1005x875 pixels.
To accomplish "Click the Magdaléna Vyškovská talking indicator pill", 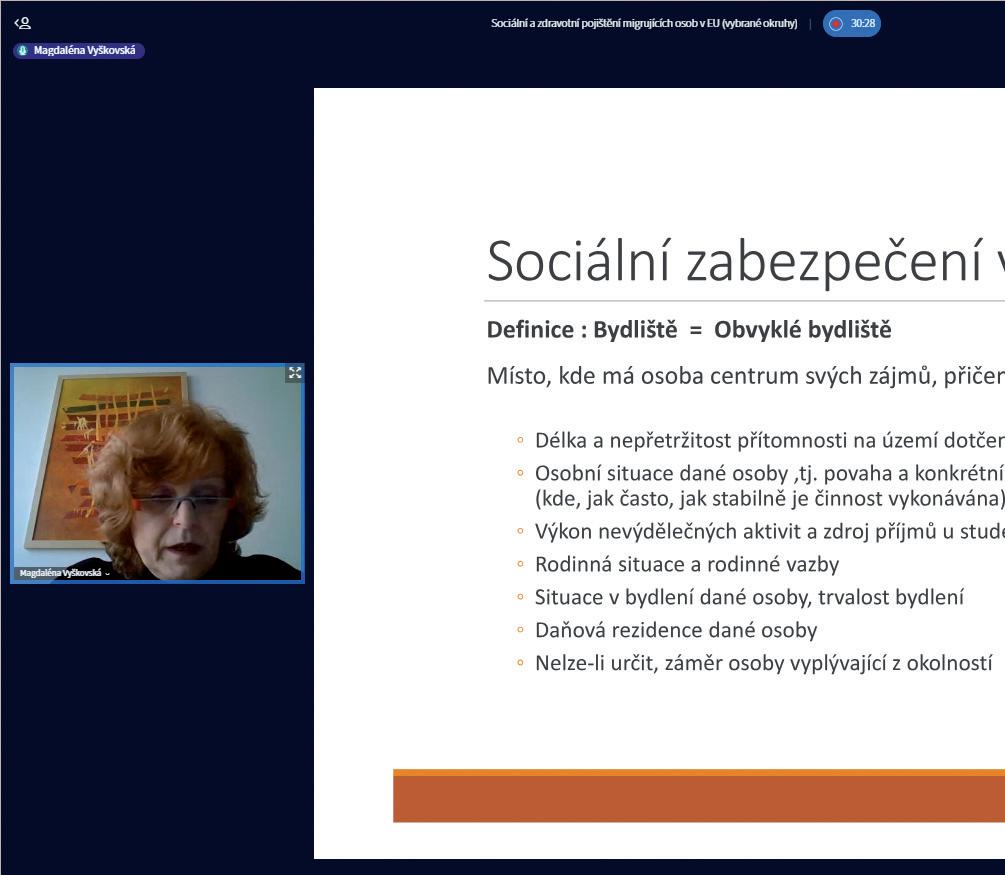I will tap(79, 51).
